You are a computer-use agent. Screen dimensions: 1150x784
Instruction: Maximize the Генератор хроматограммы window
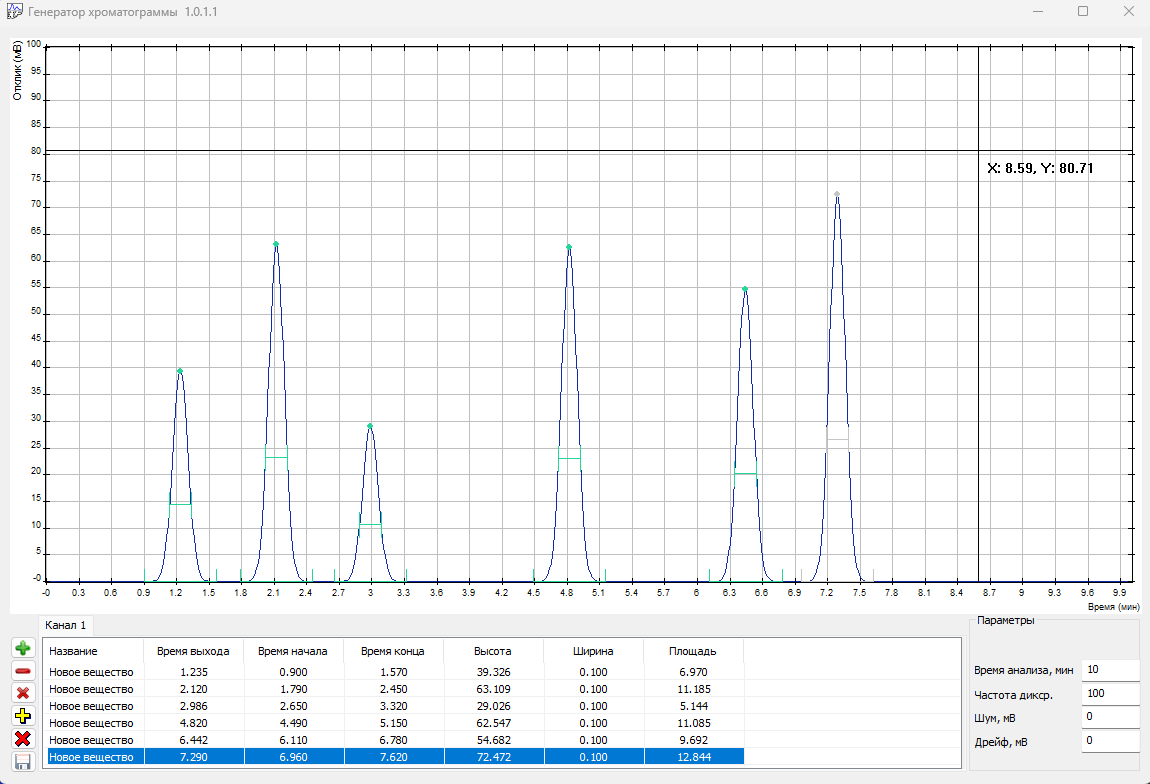click(x=1083, y=11)
